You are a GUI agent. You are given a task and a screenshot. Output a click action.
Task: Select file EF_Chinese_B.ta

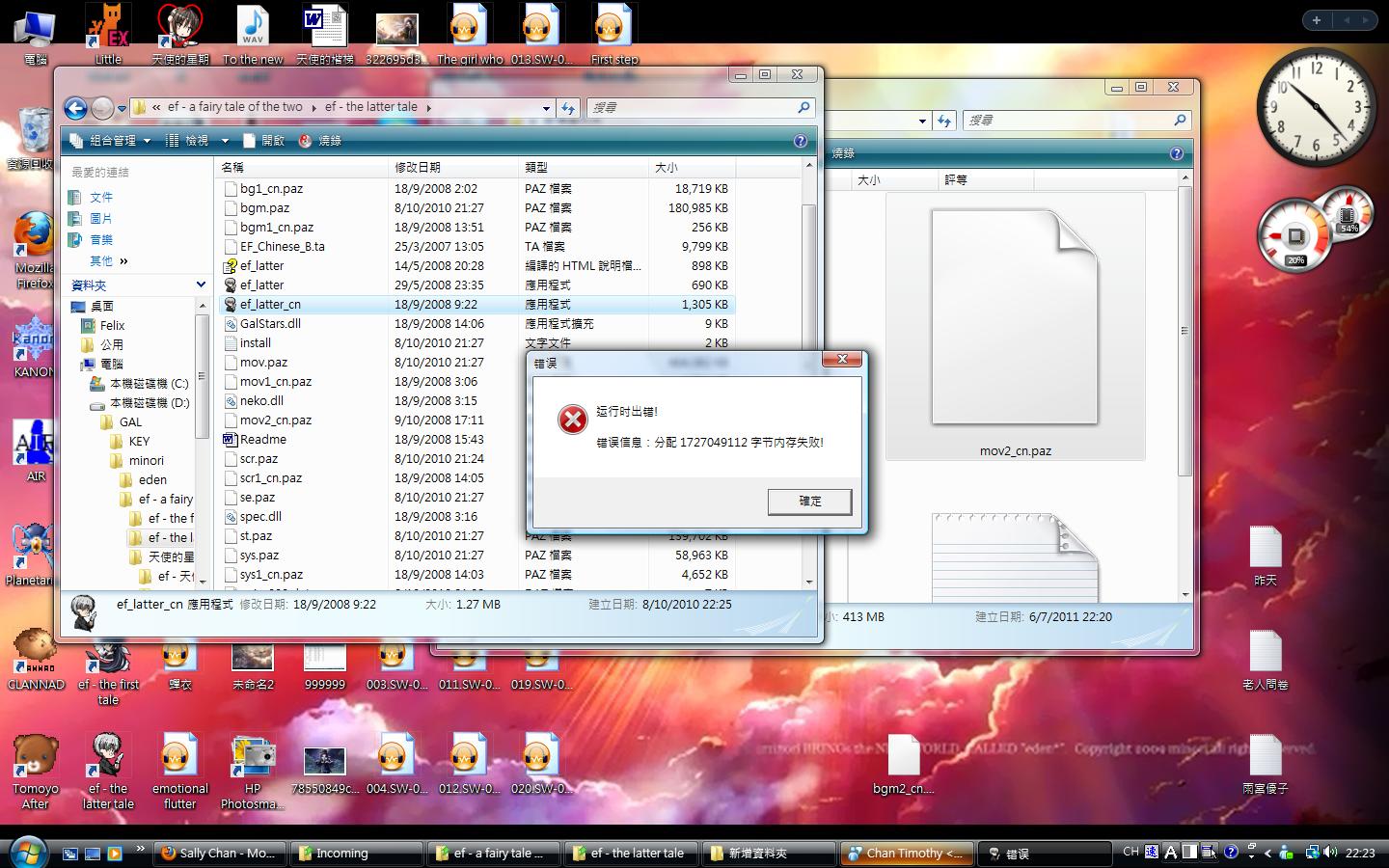(x=282, y=247)
